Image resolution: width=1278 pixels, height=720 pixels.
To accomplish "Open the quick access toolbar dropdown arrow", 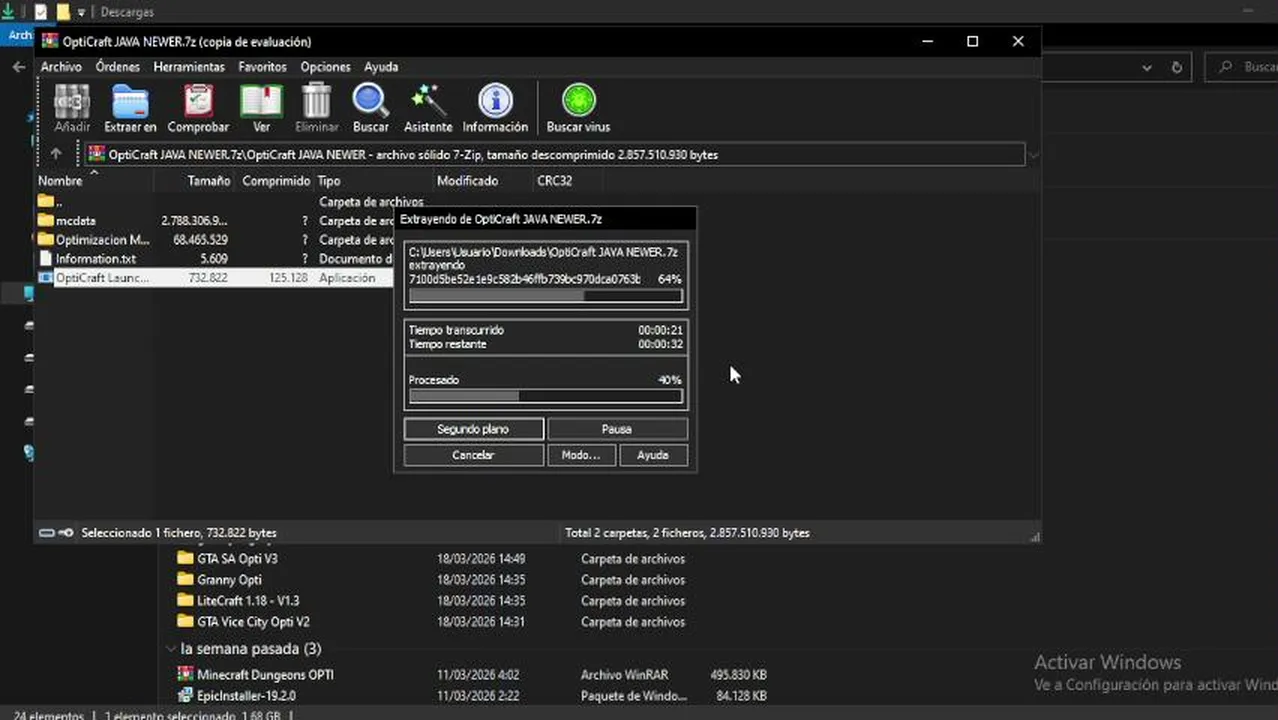I will tap(82, 12).
